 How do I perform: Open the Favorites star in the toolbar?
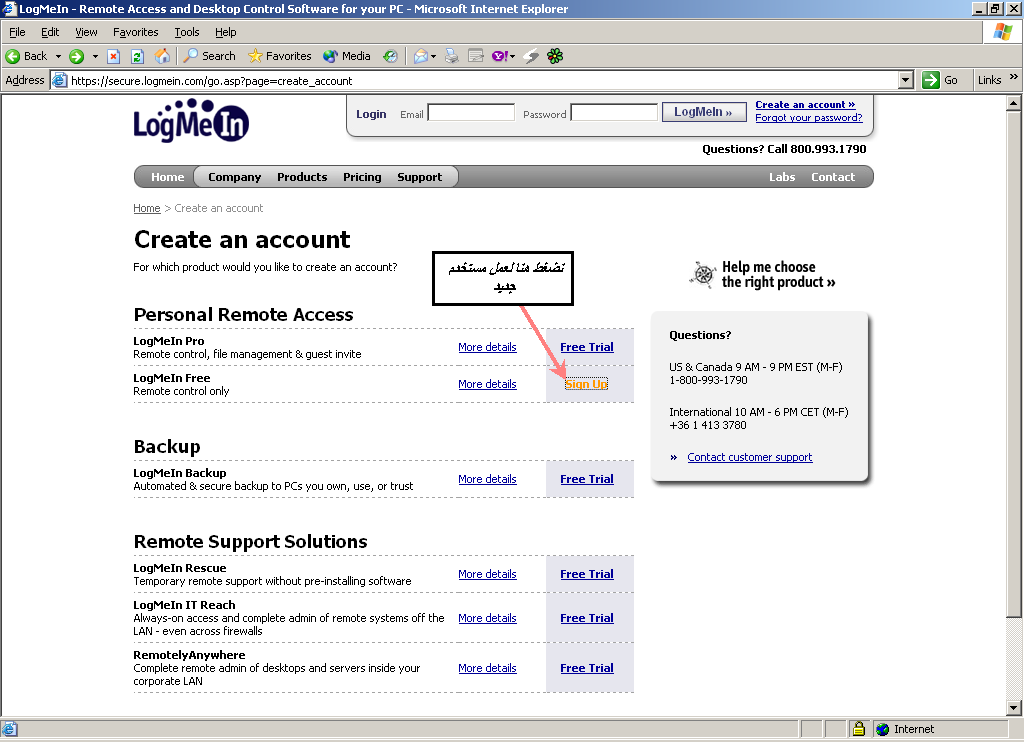coord(280,56)
